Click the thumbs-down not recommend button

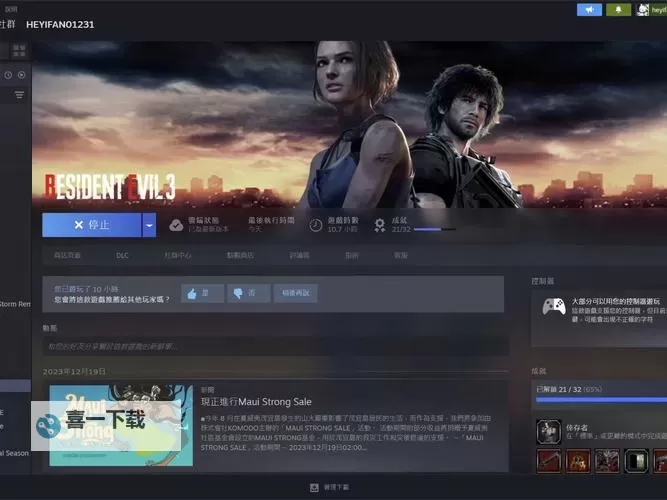pyautogui.click(x=248, y=293)
